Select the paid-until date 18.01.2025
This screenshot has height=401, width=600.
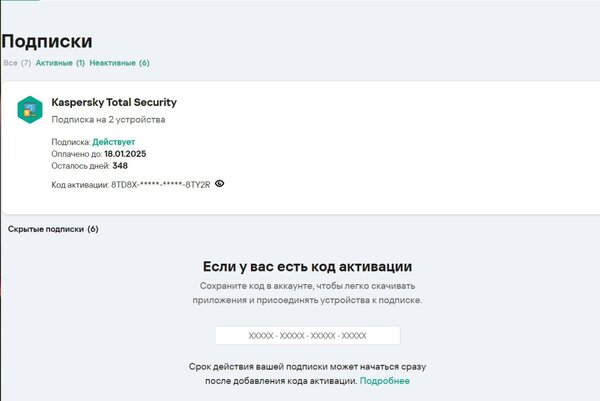point(125,154)
